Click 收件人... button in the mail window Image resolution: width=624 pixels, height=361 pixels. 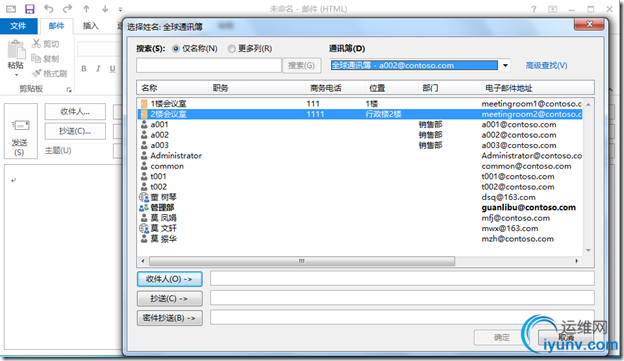[x=75, y=111]
